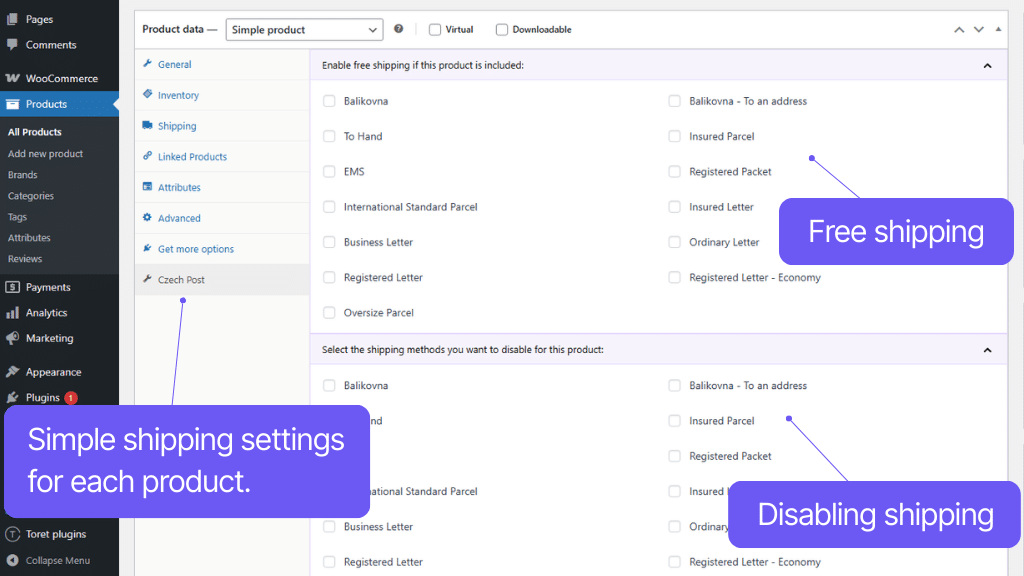The height and width of the screenshot is (576, 1024).
Task: Click the Collapse Menu arrow icon
Action: 12,560
